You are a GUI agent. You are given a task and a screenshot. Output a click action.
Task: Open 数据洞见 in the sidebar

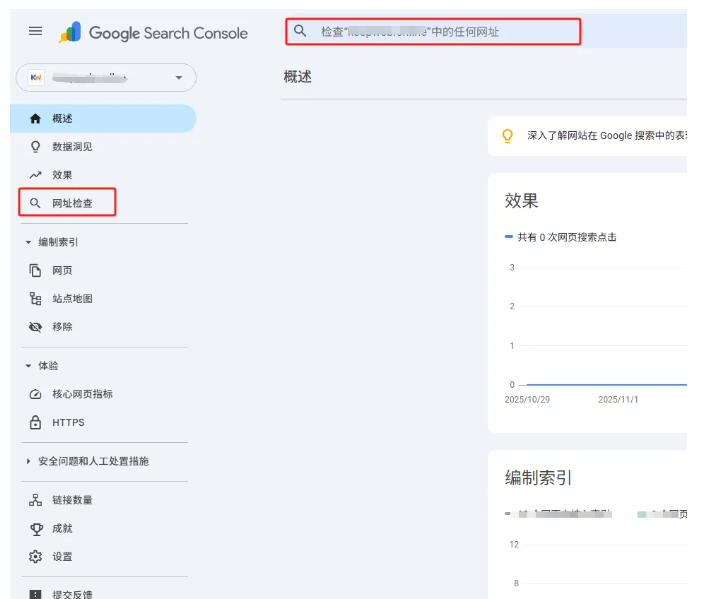[x=72, y=146]
